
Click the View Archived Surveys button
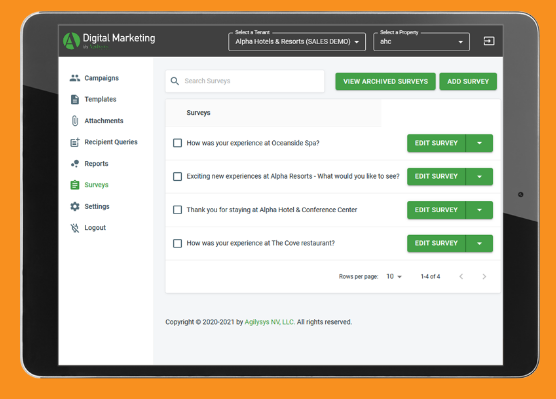385,82
